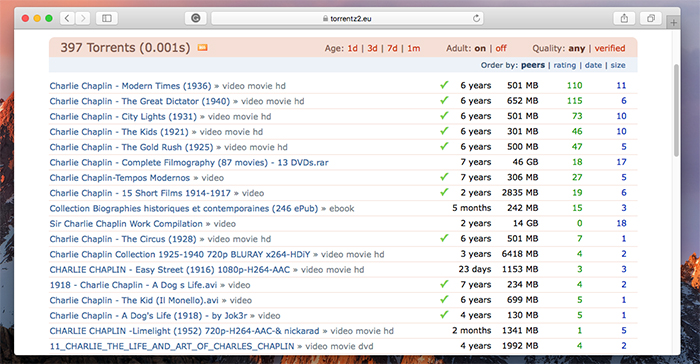Open Charlie Chaplin - City Lights (1931)
This screenshot has width=700, height=364.
click(123, 117)
